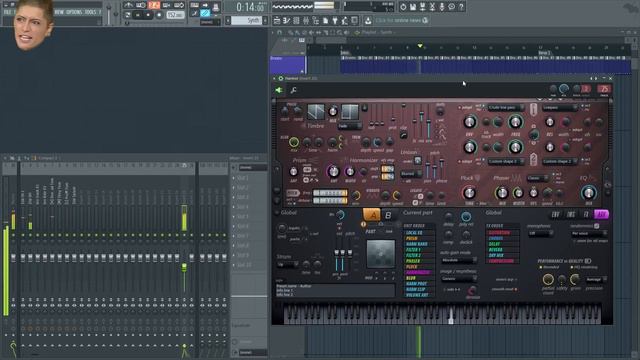Click the one-click recording microphone icon
Image resolution: width=640 pixels, height=360 pixels.
pyautogui.click(x=442, y=7)
